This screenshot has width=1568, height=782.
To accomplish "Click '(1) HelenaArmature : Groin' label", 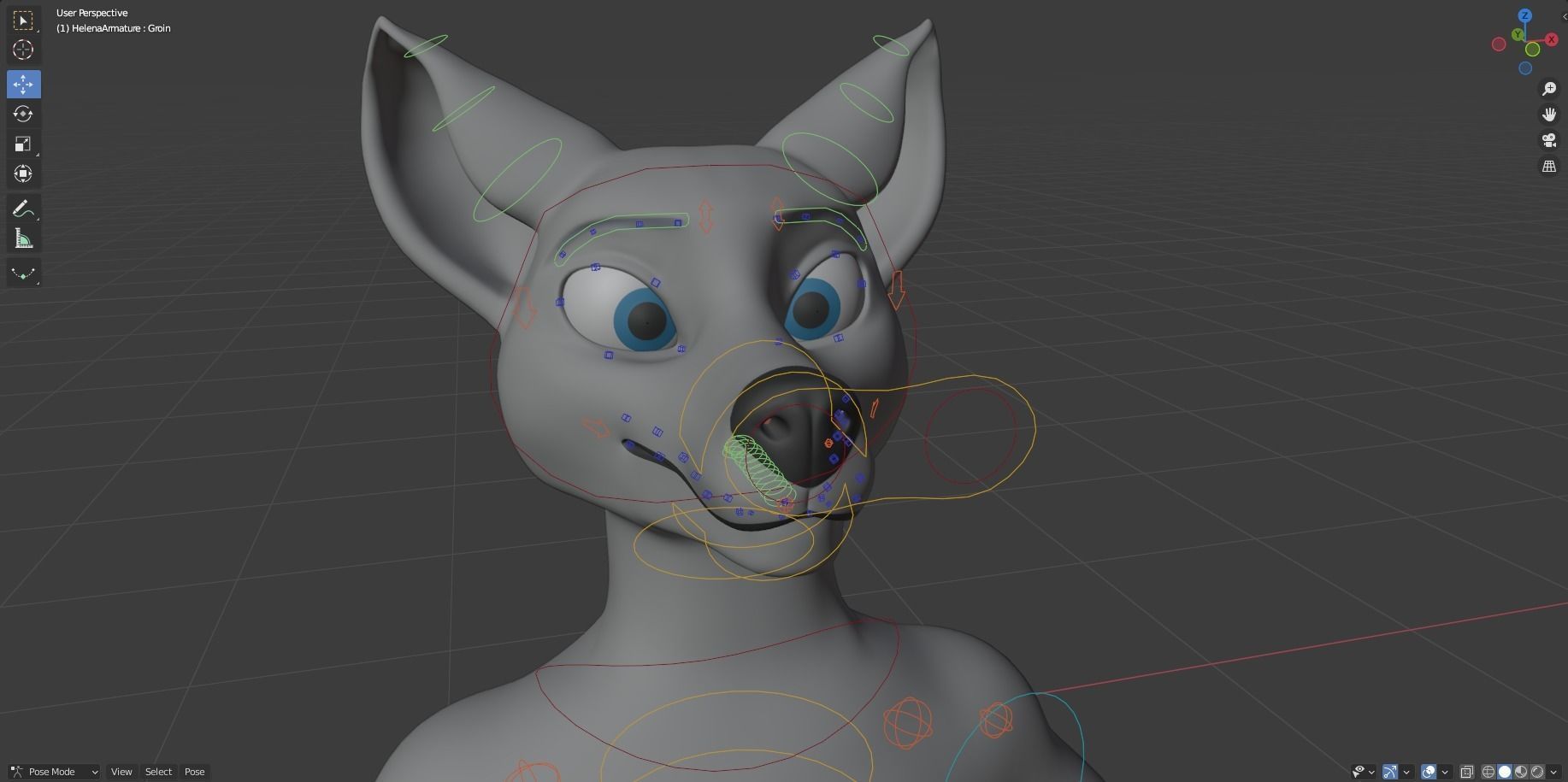I will pyautogui.click(x=114, y=28).
